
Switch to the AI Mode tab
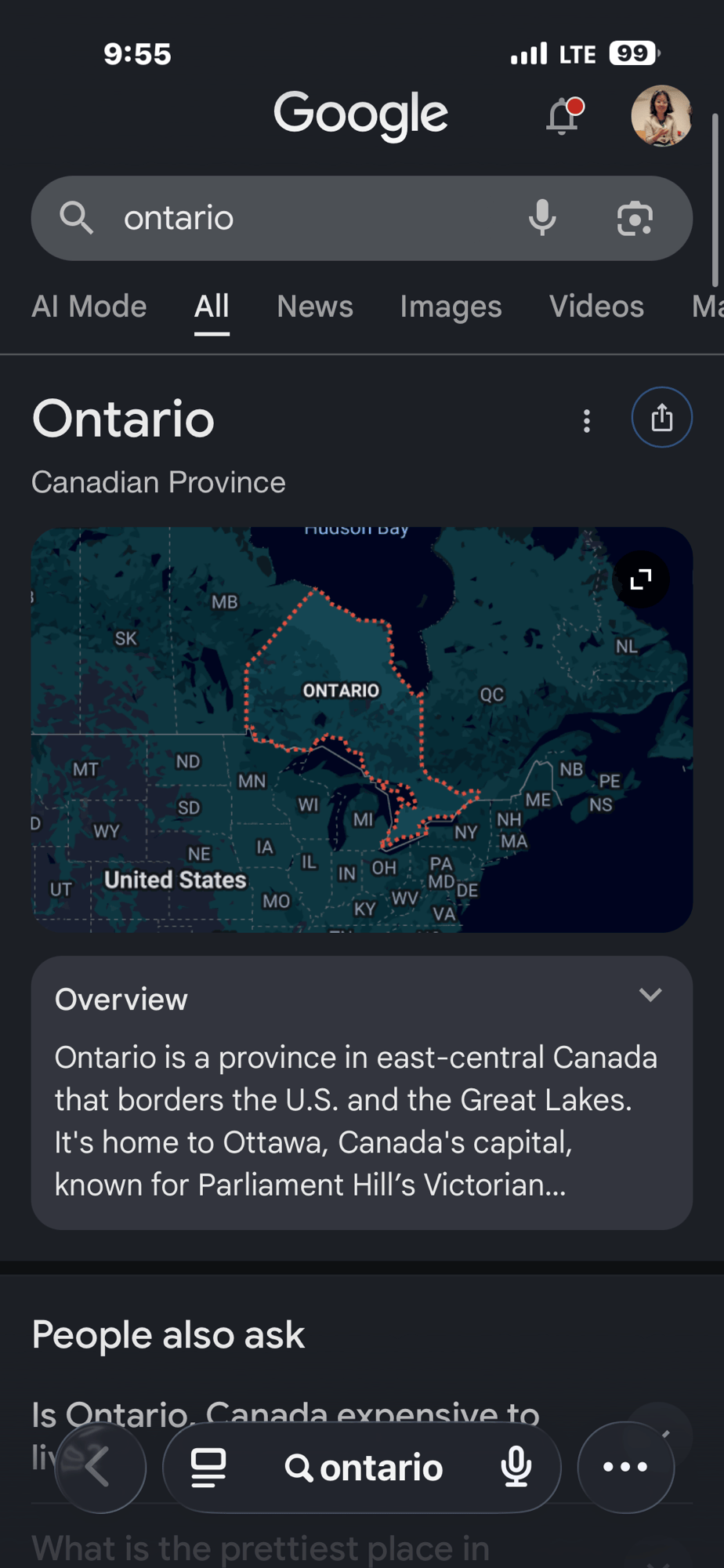[x=89, y=307]
